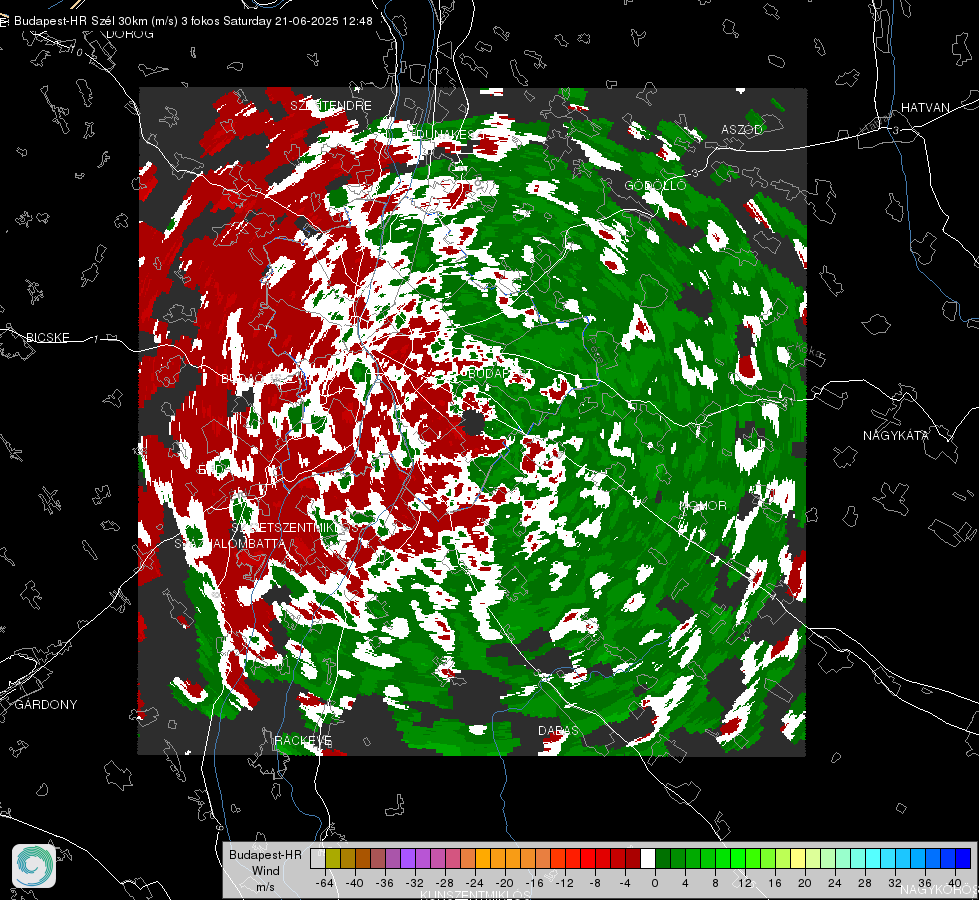This screenshot has width=979, height=900.
Task: Click the '-4' legend scale value
Action: (625, 883)
